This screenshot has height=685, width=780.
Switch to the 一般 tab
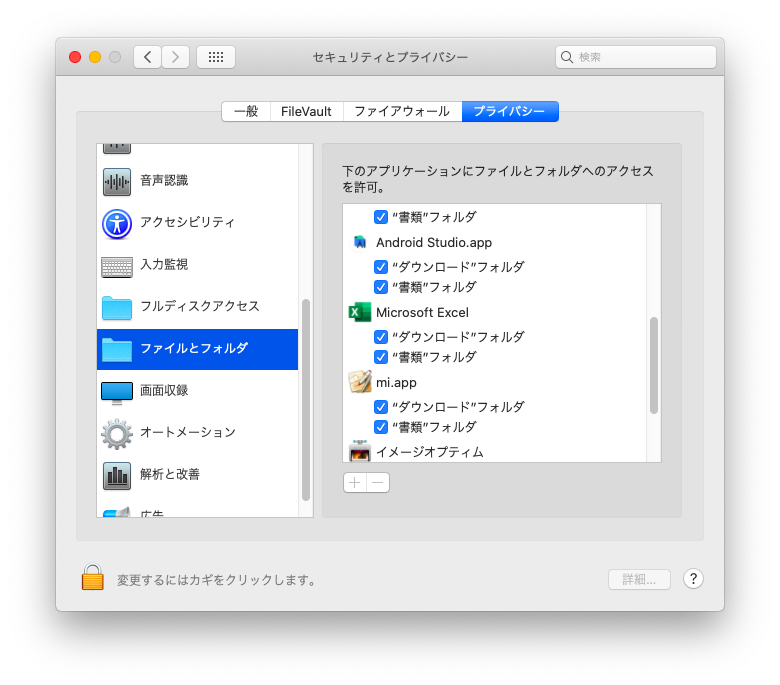246,111
